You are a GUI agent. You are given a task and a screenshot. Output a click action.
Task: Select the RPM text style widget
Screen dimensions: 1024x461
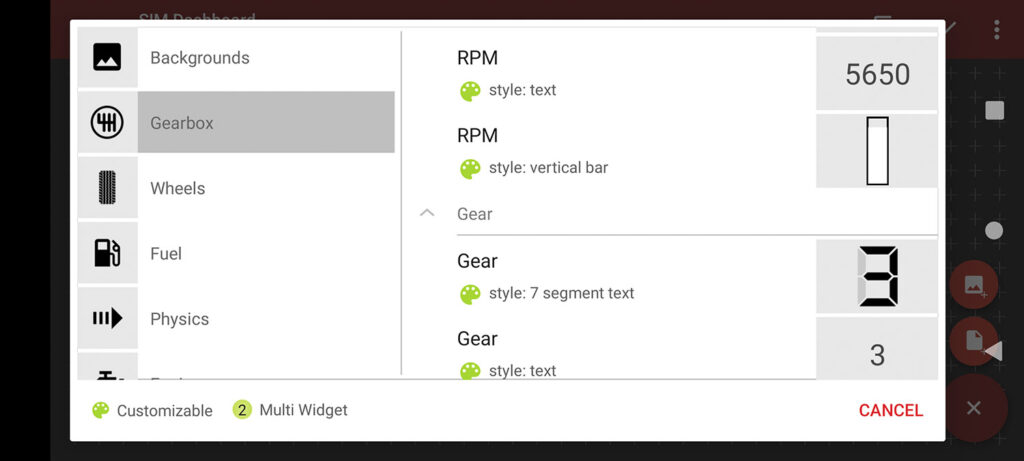pyautogui.click(x=600, y=73)
